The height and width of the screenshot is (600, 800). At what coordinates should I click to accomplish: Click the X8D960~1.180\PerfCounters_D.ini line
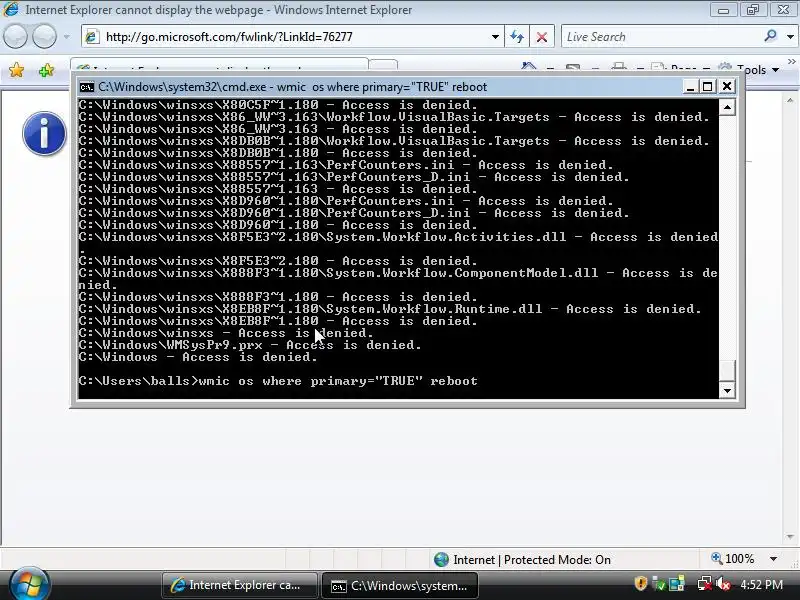point(354,213)
